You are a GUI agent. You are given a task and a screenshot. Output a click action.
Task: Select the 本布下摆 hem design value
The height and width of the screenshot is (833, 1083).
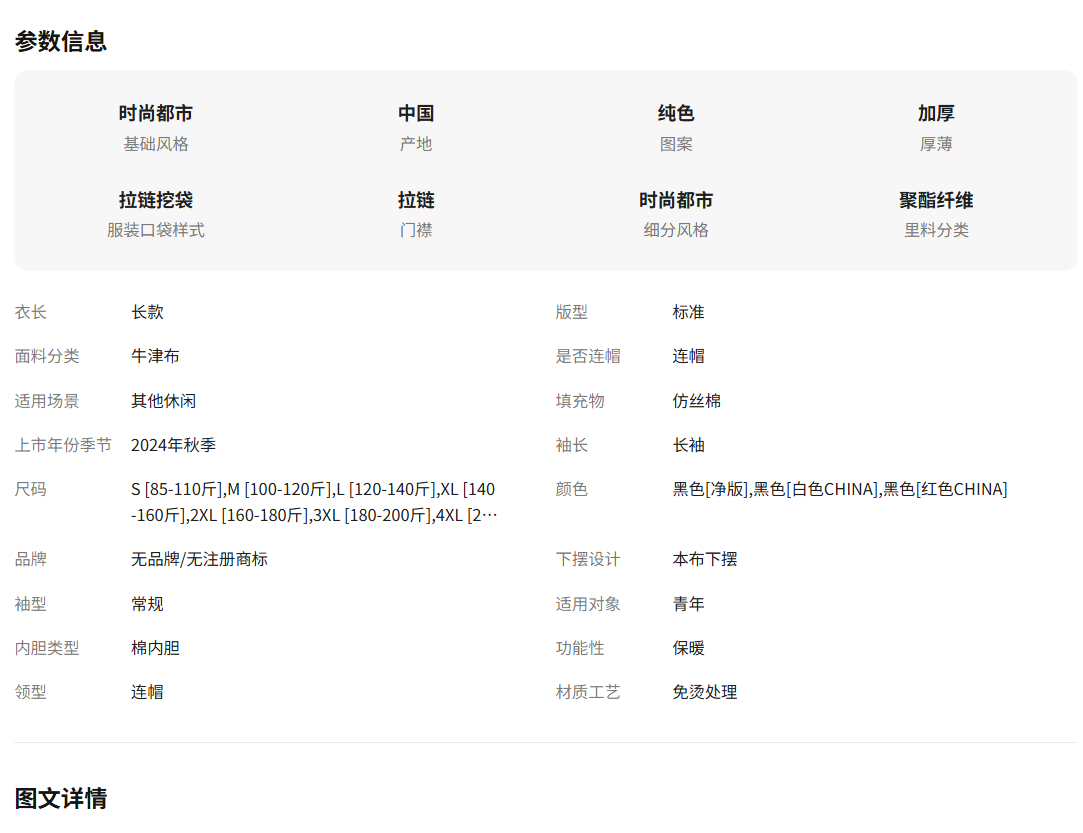point(704,559)
